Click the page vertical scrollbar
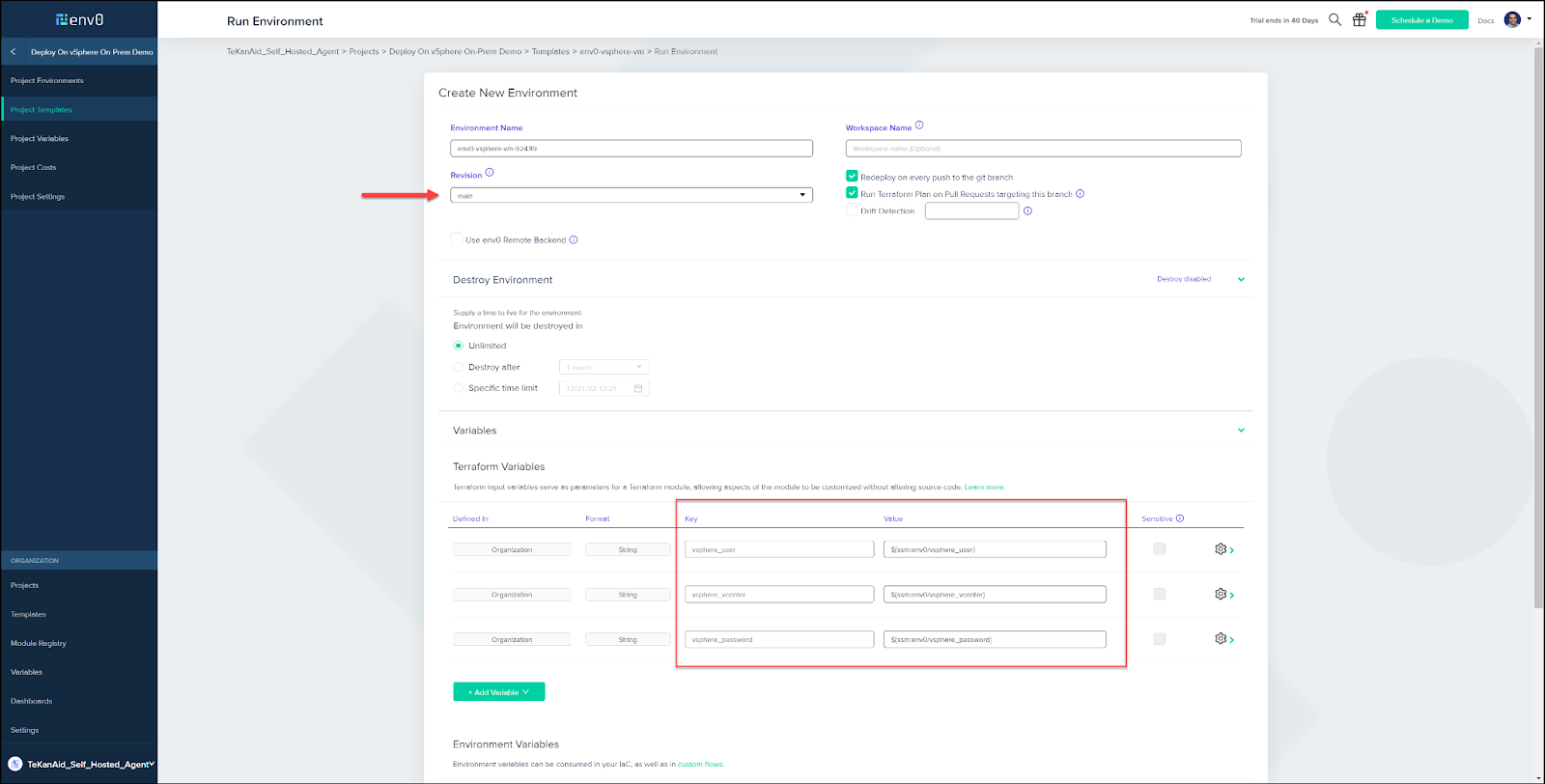Viewport: 1545px width, 784px height. tap(1538, 328)
